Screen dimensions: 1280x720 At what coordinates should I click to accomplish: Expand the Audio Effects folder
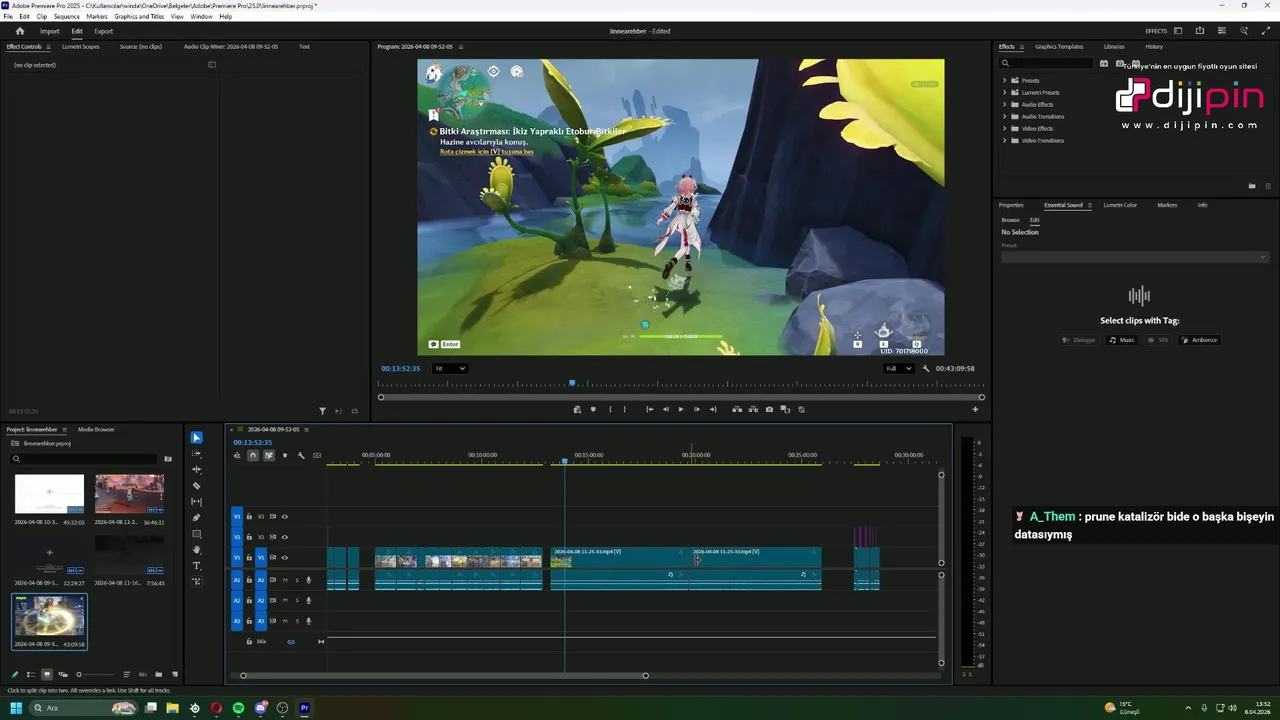(1005, 104)
